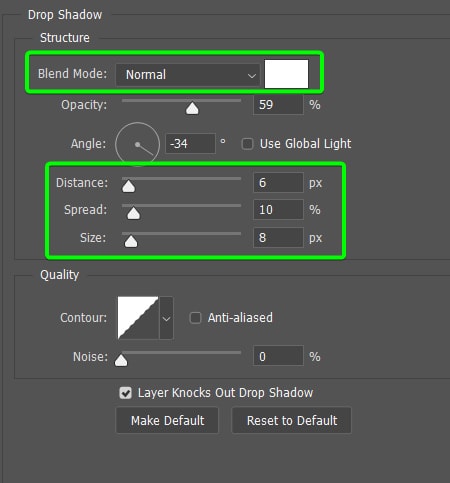Click the white shadow color swatch
This screenshot has height=483, width=450.
click(286, 74)
